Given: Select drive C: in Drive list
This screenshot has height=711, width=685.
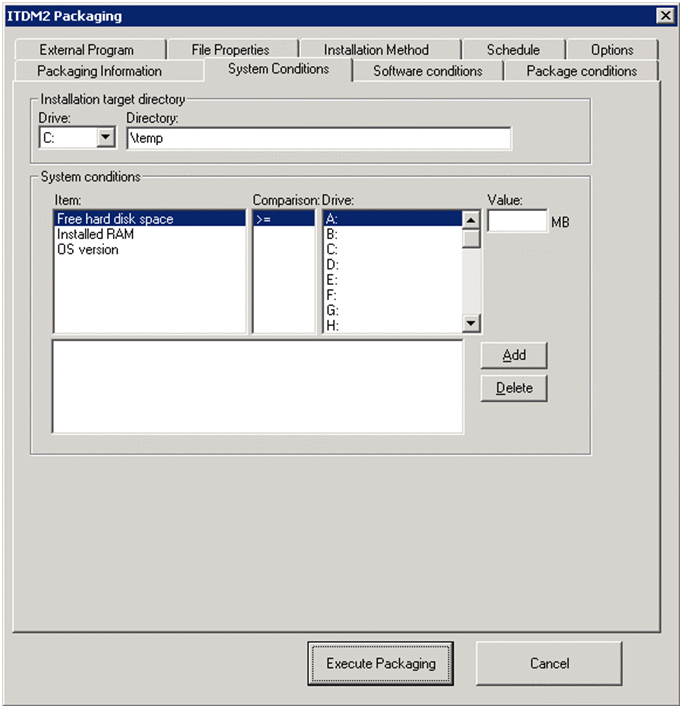Looking at the screenshot, I should point(393,249).
